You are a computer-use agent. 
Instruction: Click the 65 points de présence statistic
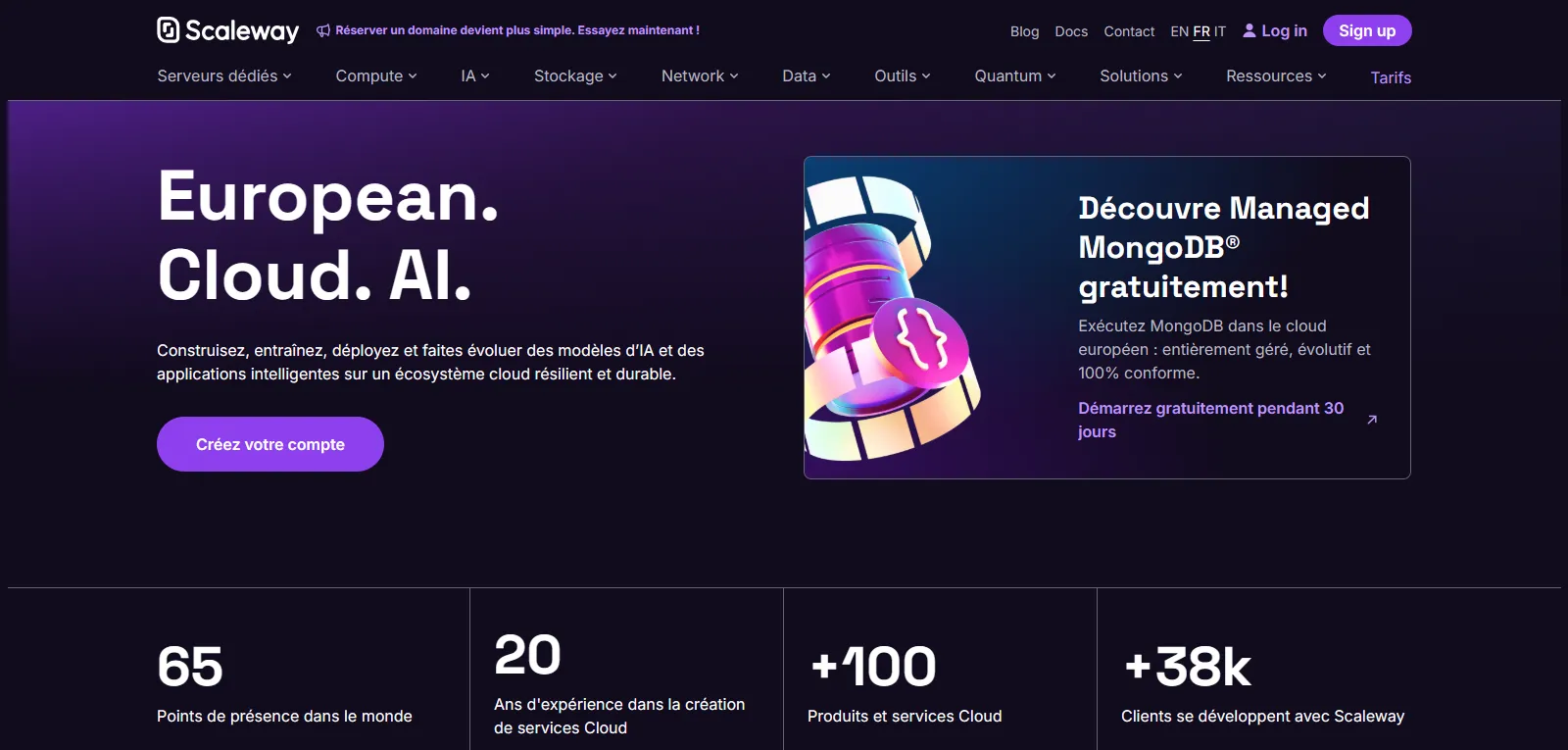point(284,683)
